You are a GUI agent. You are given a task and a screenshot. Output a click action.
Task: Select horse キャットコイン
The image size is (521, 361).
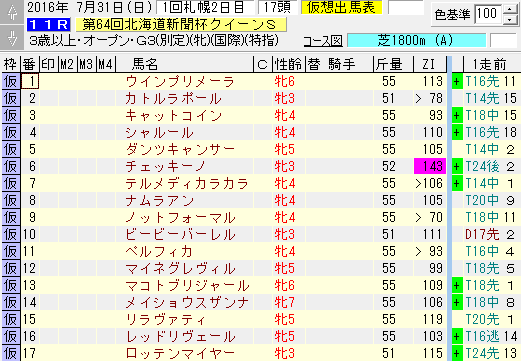(x=174, y=116)
